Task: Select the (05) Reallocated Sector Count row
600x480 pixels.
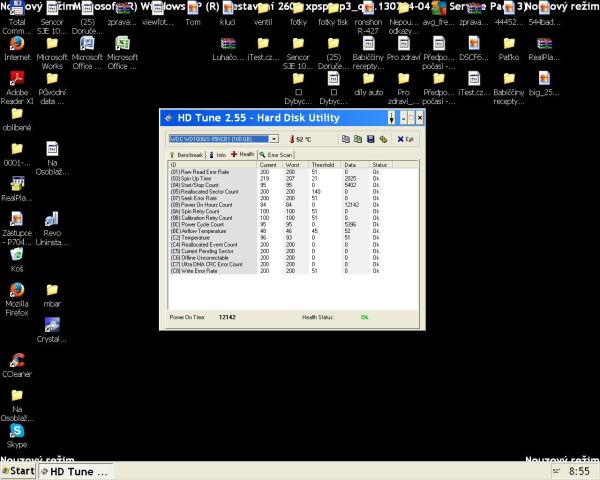Action: 281,191
